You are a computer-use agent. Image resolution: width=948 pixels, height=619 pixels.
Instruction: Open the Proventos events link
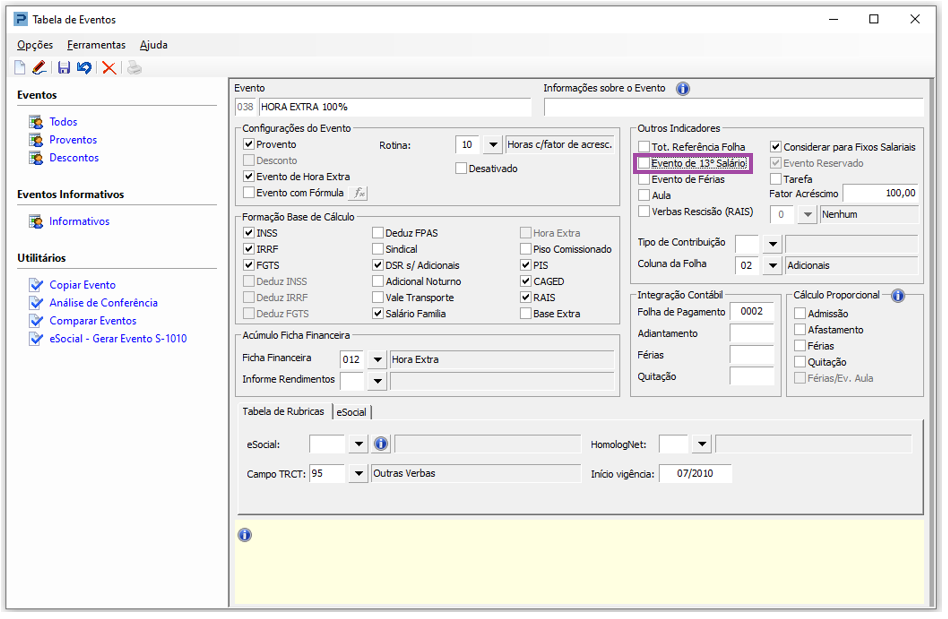click(73, 140)
